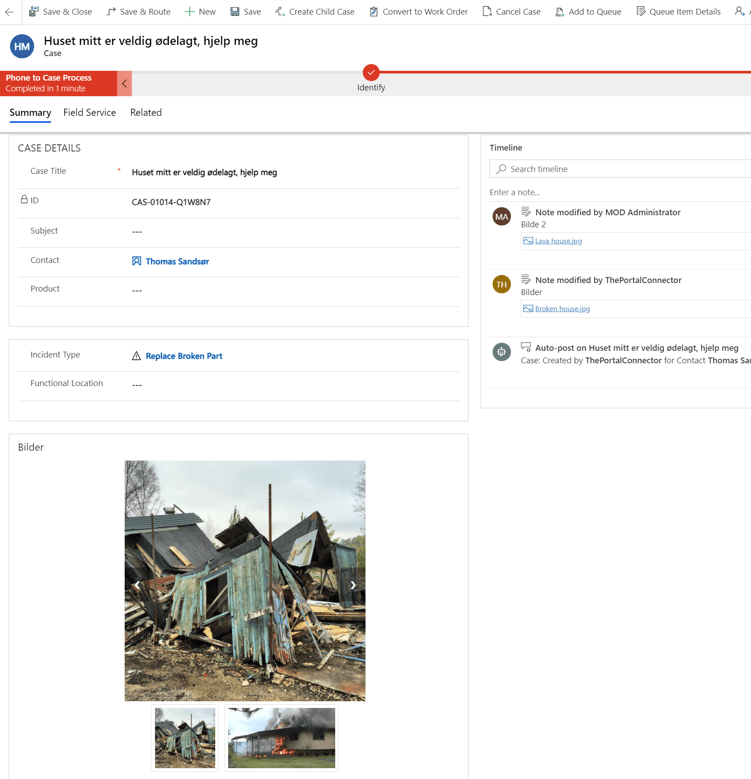
Task: Select the burning house thumbnail
Action: pos(281,738)
